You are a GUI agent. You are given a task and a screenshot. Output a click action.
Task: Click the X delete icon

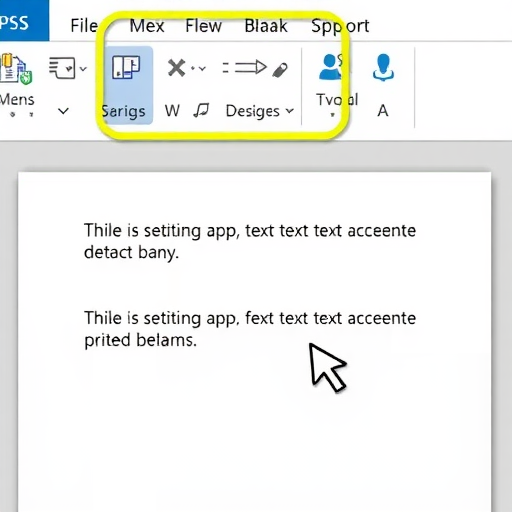[176, 68]
